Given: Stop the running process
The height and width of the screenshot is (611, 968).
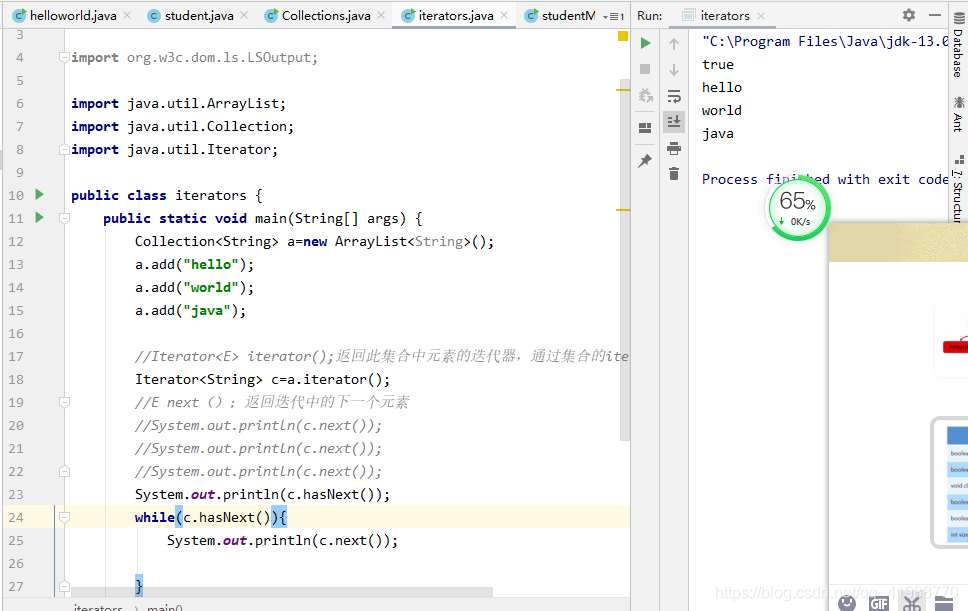Looking at the screenshot, I should [645, 68].
